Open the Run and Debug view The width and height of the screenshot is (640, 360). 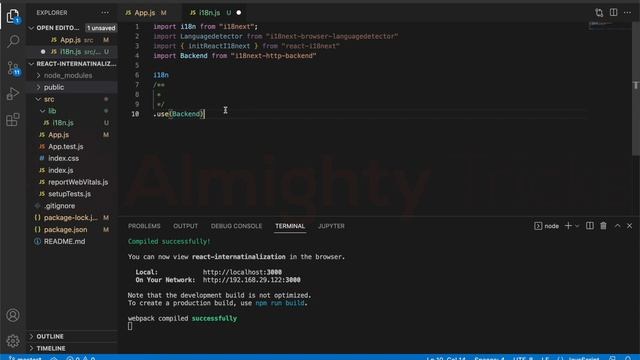(x=13, y=94)
